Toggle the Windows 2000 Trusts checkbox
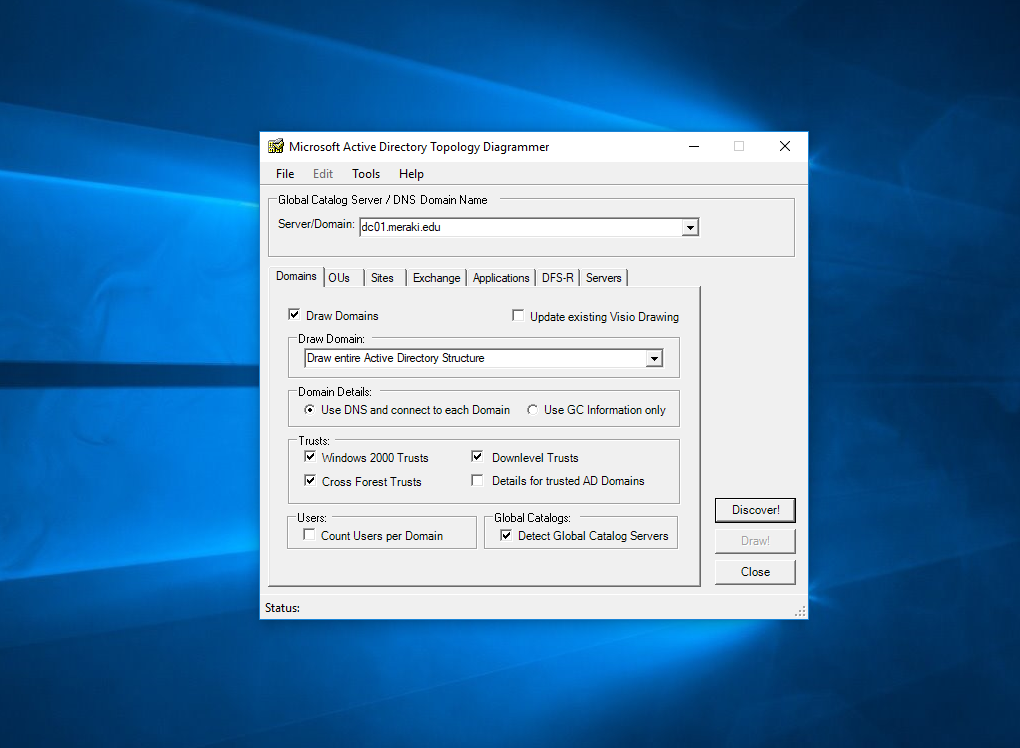Image resolution: width=1020 pixels, height=748 pixels. pos(310,457)
